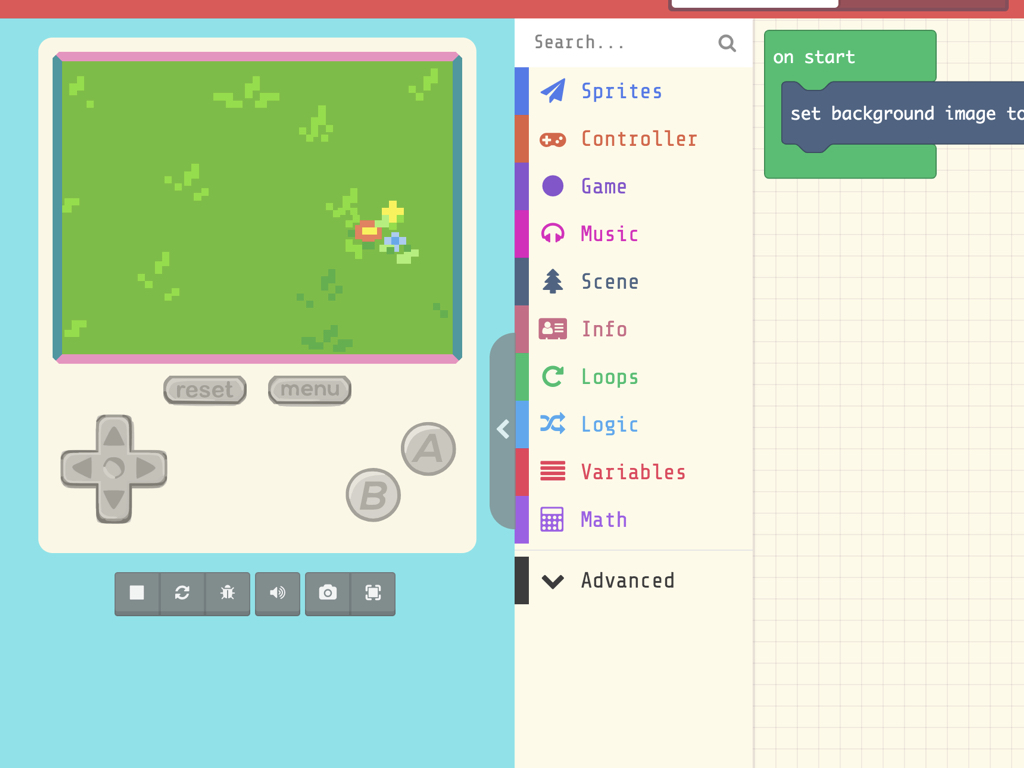Launch the simulator in full screen
1024x768 pixels.
(373, 593)
